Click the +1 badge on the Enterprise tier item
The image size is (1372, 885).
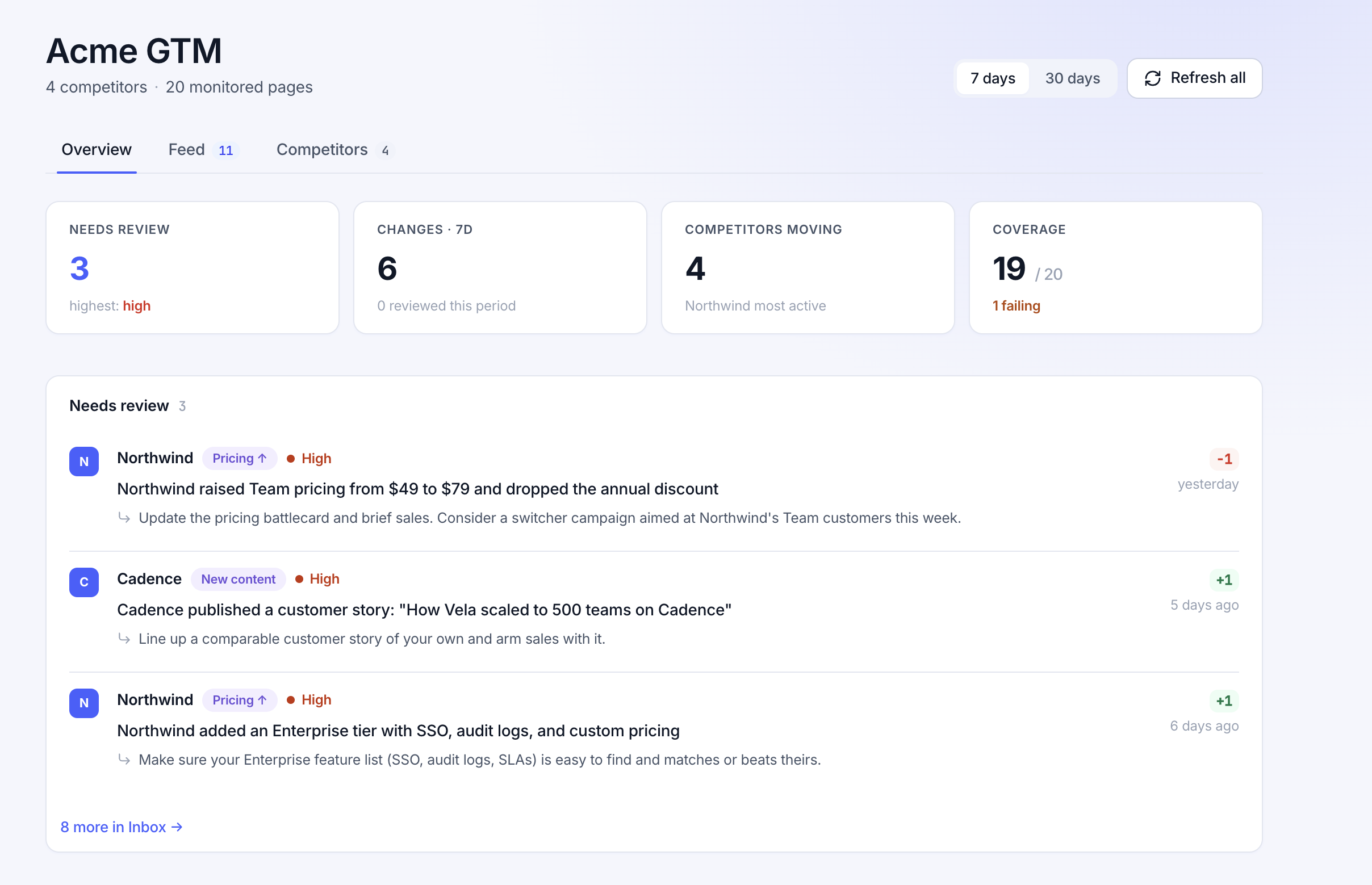point(1224,701)
